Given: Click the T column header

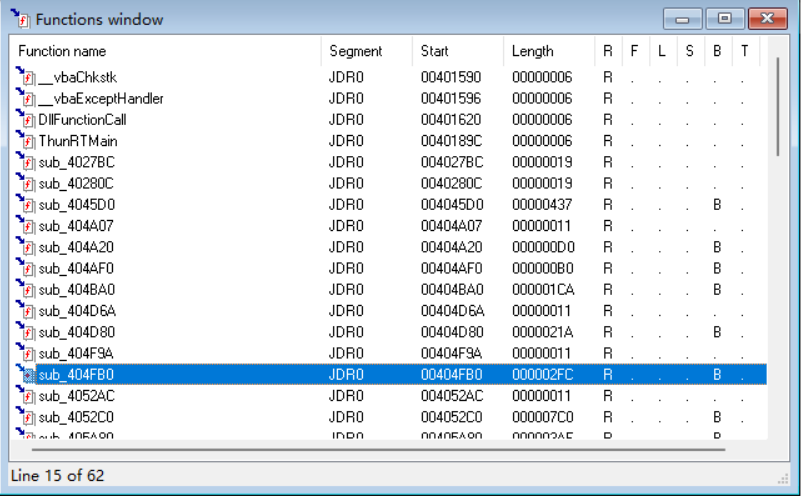Looking at the screenshot, I should pos(746,51).
